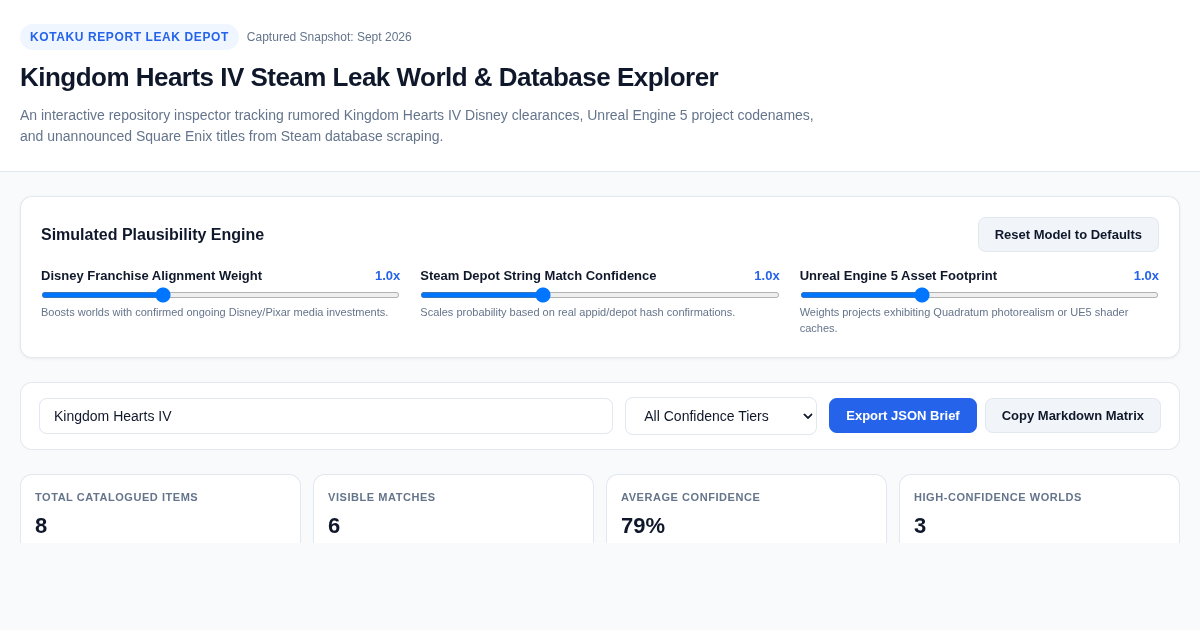
Task: Click the Average Confidence value 79%
Action: (x=643, y=526)
